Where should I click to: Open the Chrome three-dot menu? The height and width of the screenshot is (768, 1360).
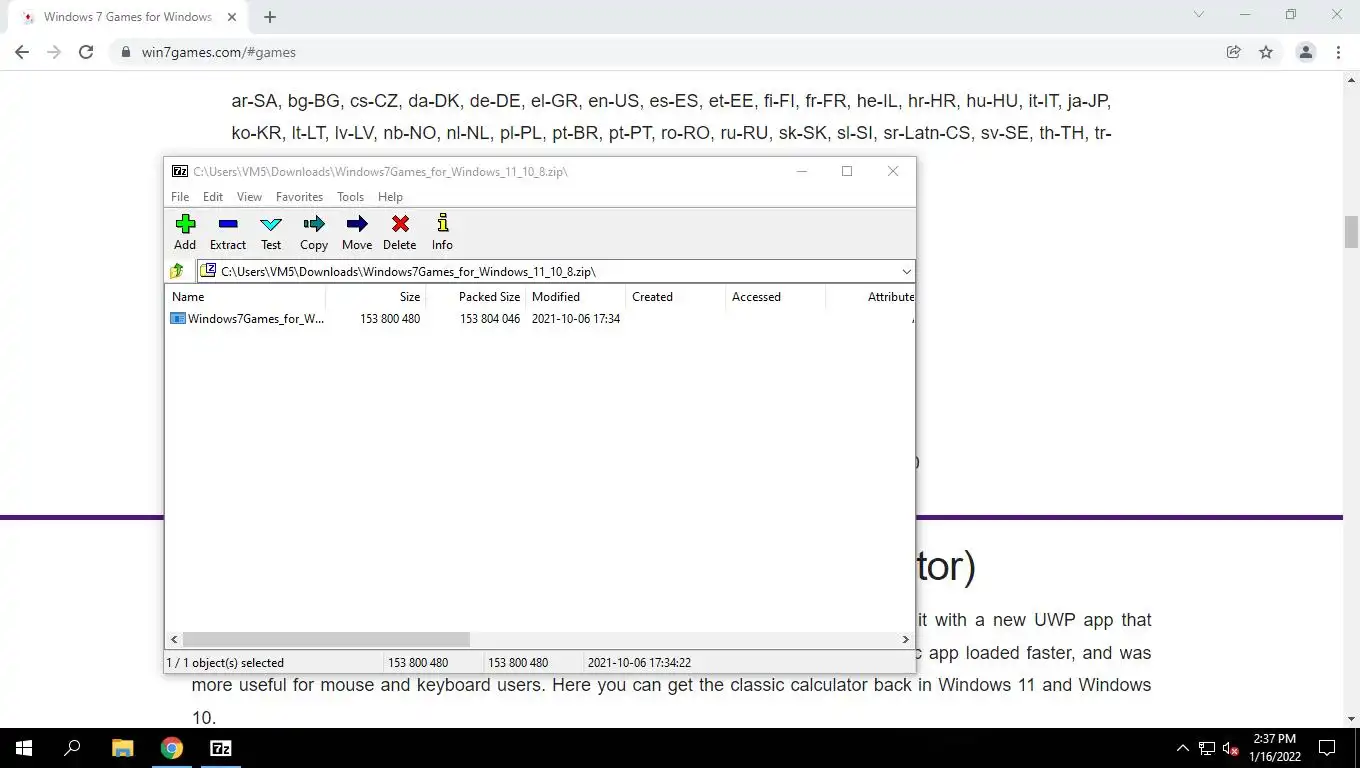1338,52
